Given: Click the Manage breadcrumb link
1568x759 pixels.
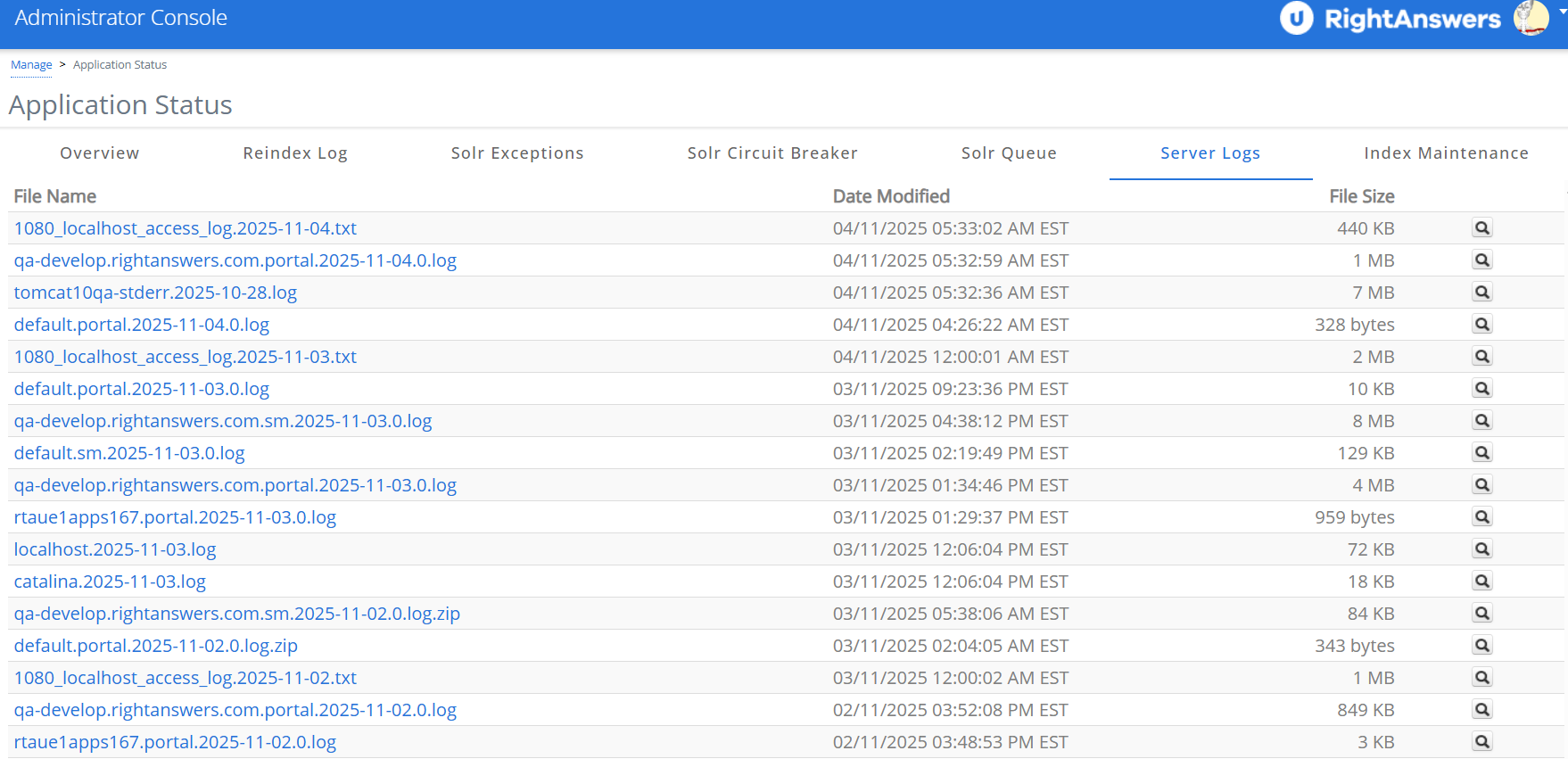Looking at the screenshot, I should pyautogui.click(x=31, y=65).
